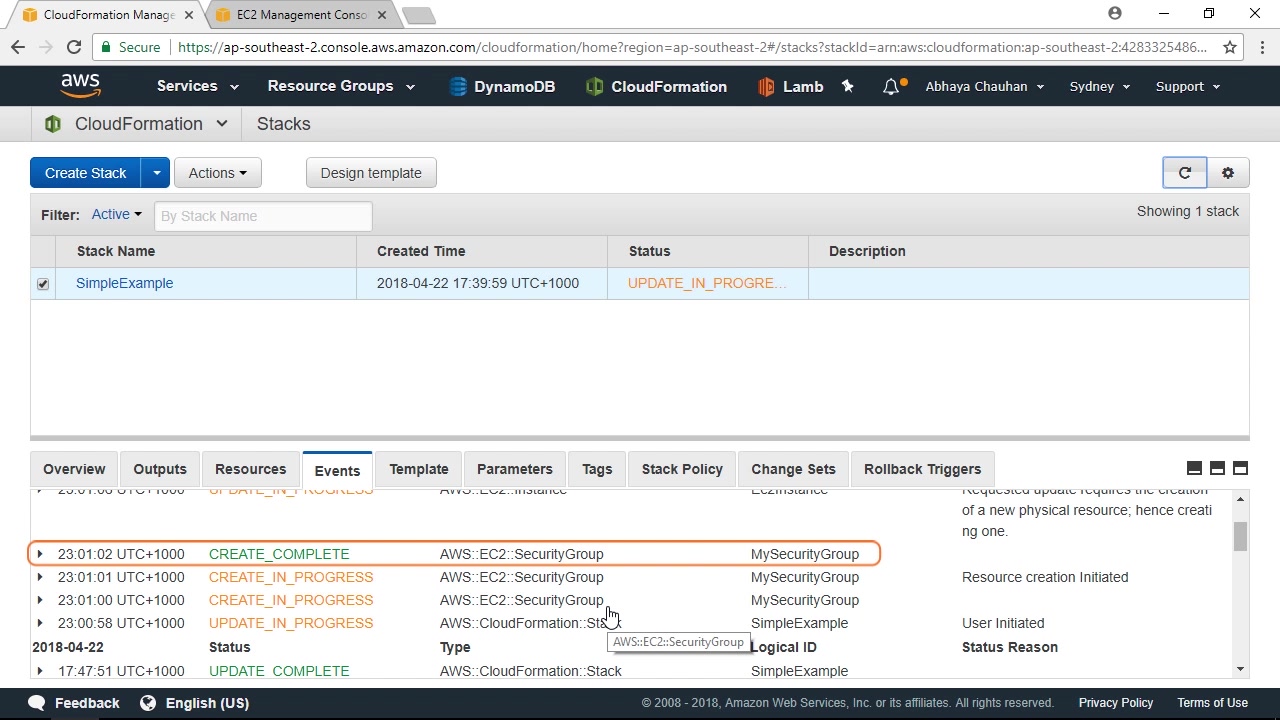The width and height of the screenshot is (1280, 720).
Task: Open Chrome user profile icon
Action: [x=1115, y=14]
